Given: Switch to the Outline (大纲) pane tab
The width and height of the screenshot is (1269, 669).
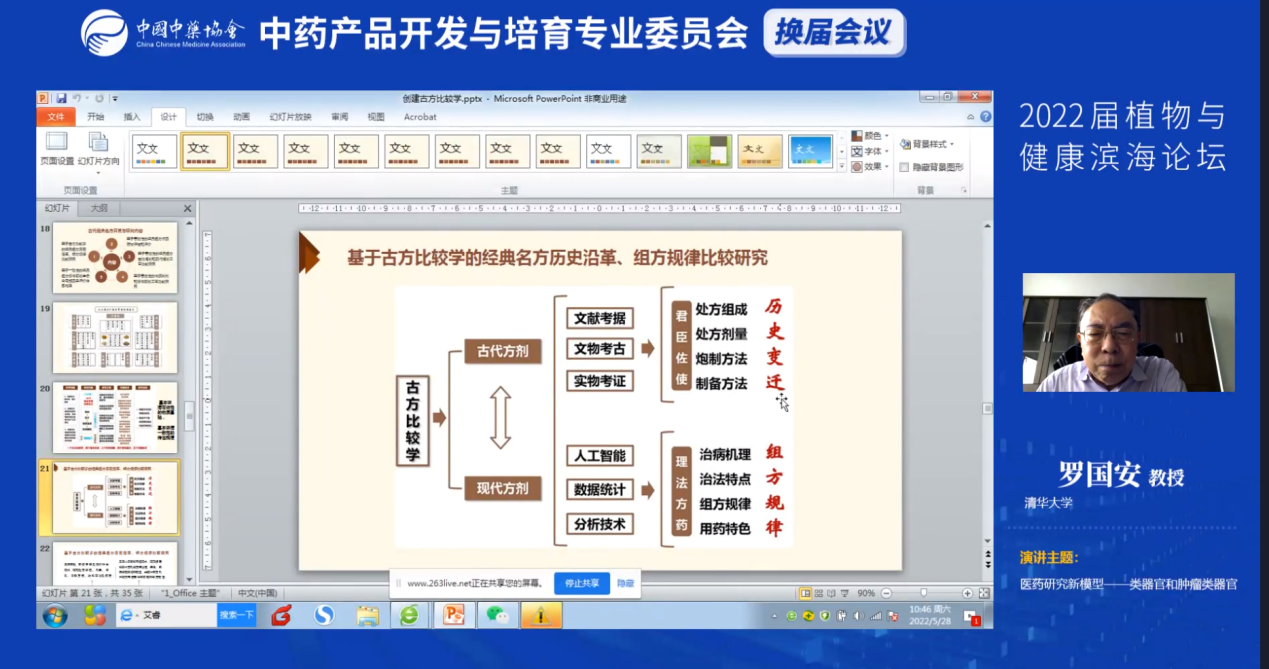Looking at the screenshot, I should pyautogui.click(x=99, y=209).
